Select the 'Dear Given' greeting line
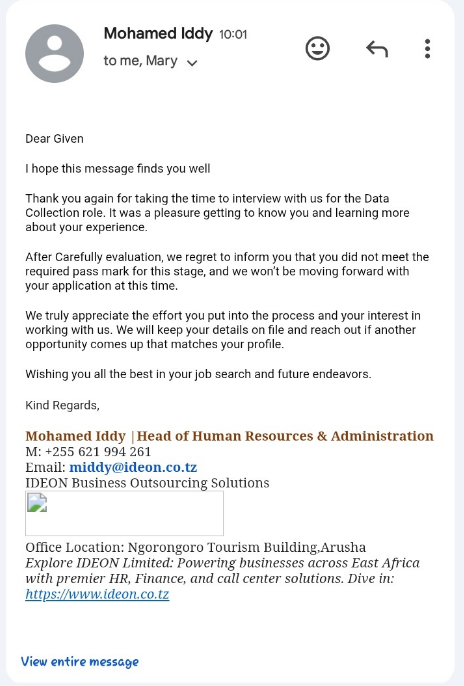The height and width of the screenshot is (686, 464). [x=54, y=139]
